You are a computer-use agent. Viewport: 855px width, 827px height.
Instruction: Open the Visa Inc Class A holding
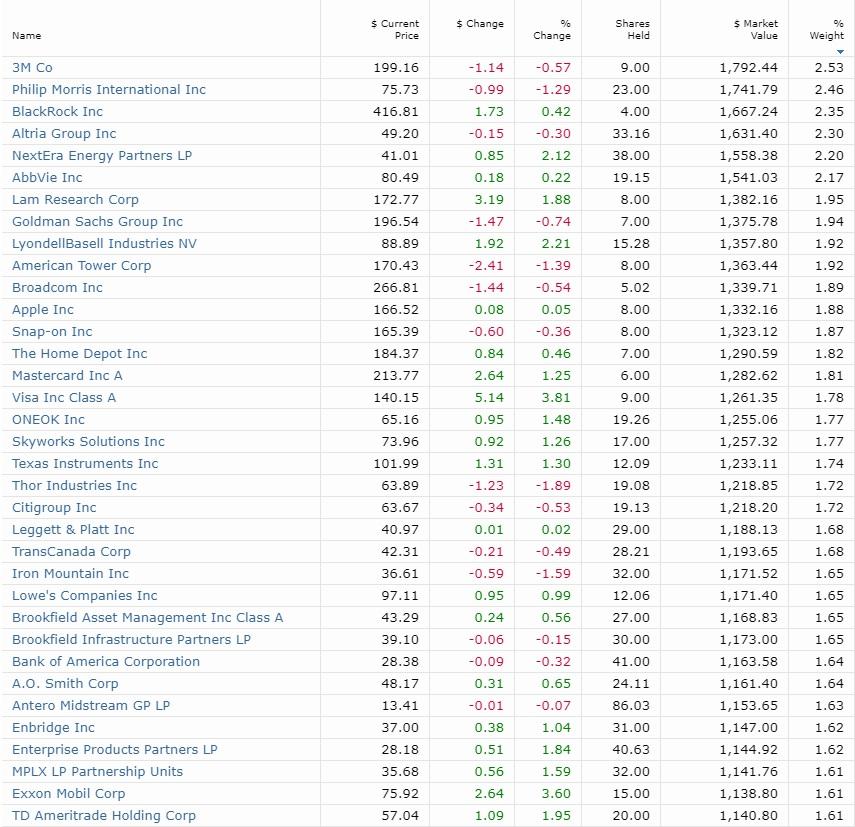[64, 397]
